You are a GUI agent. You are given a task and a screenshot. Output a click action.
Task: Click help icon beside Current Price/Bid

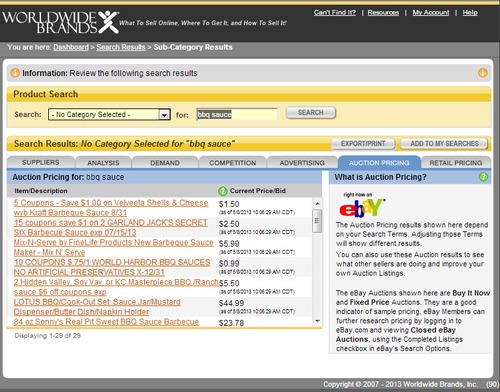pos(223,191)
